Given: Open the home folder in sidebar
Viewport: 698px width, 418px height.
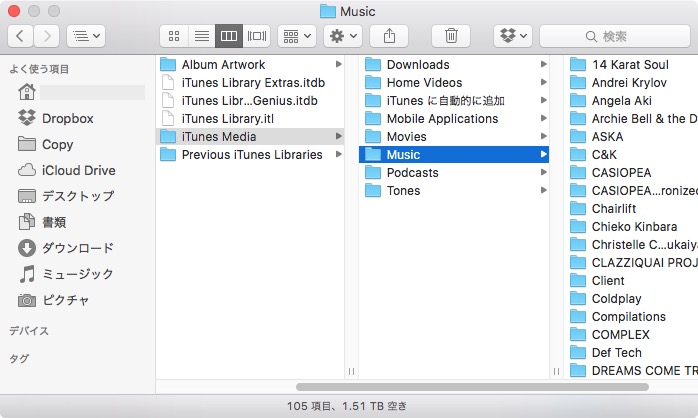Looking at the screenshot, I should (81, 92).
